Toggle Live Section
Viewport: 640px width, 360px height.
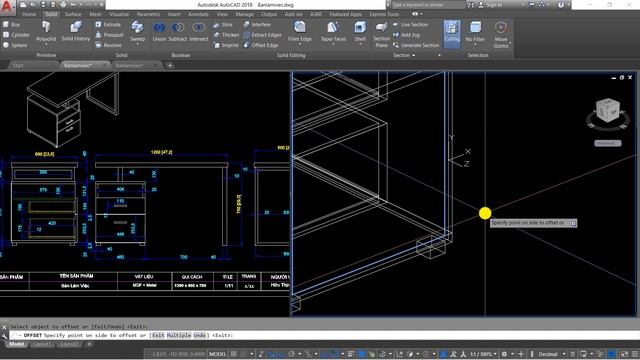click(410, 25)
